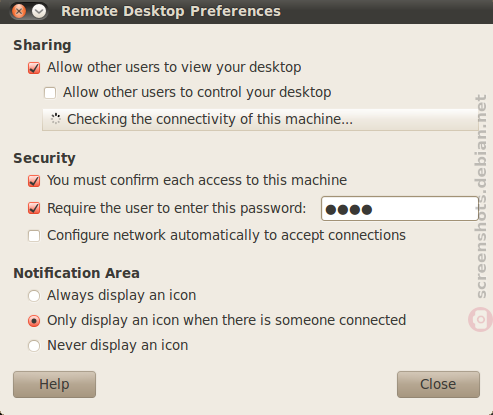Click the Security section heading
Viewport: 493px width, 415px height.
[x=44, y=158]
